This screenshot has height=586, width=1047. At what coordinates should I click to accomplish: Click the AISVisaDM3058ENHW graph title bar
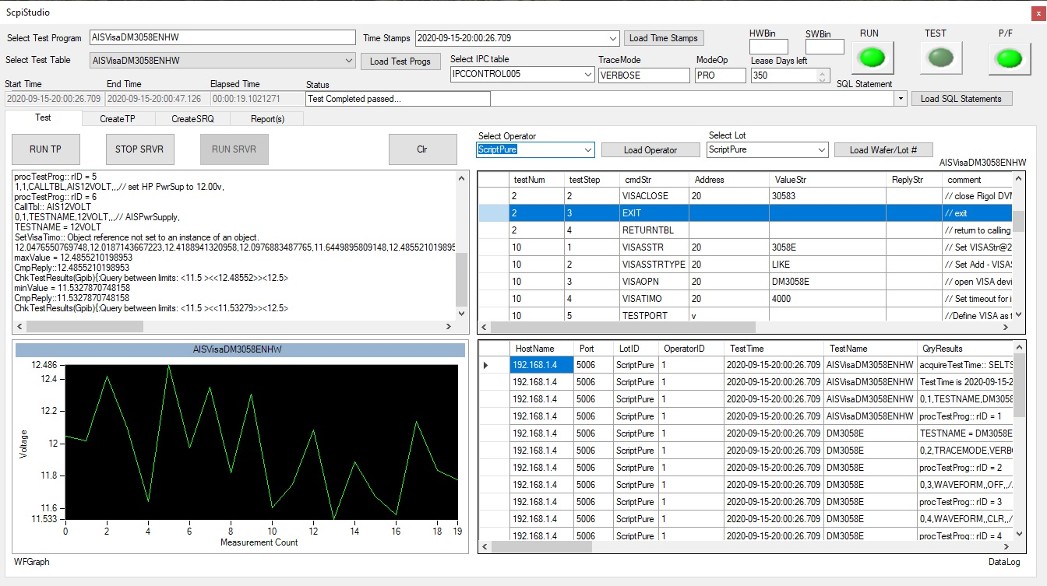click(240, 349)
